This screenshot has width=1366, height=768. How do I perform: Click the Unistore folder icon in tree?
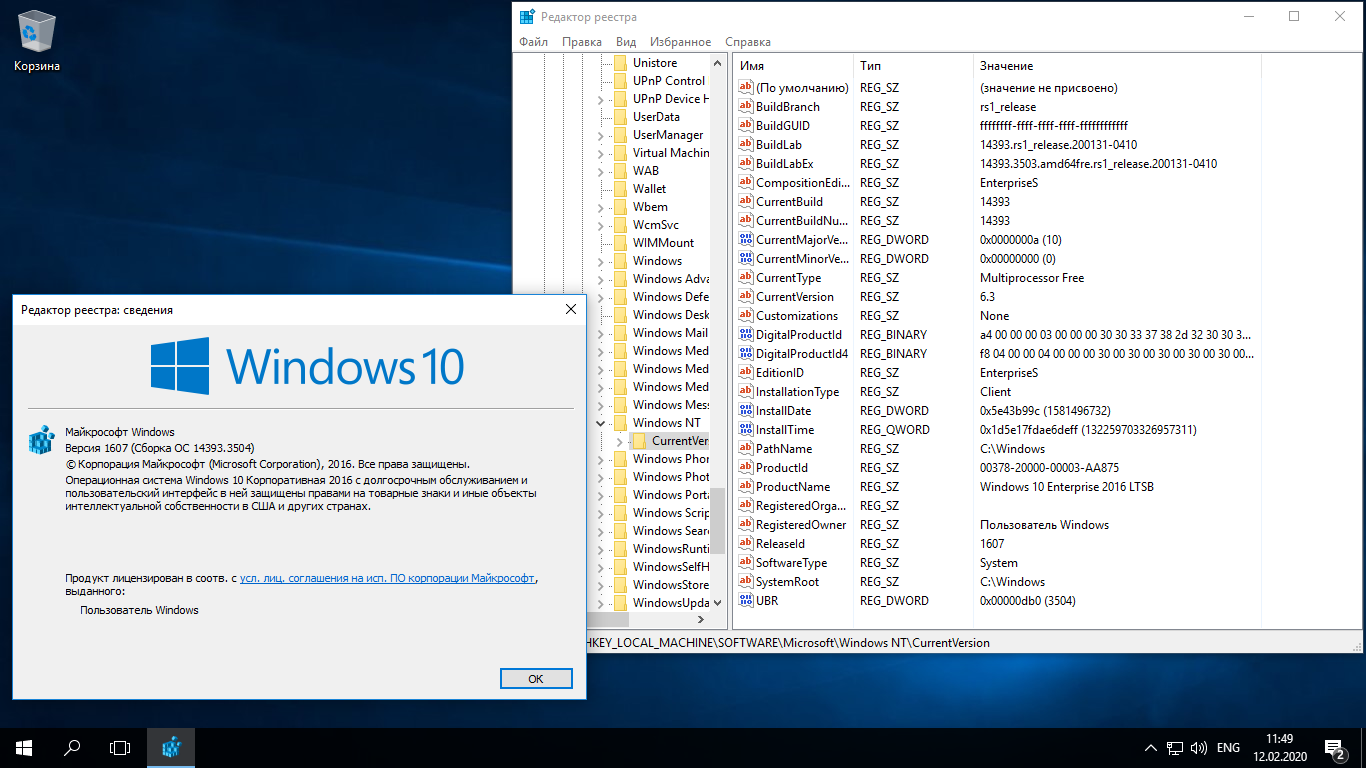(619, 63)
